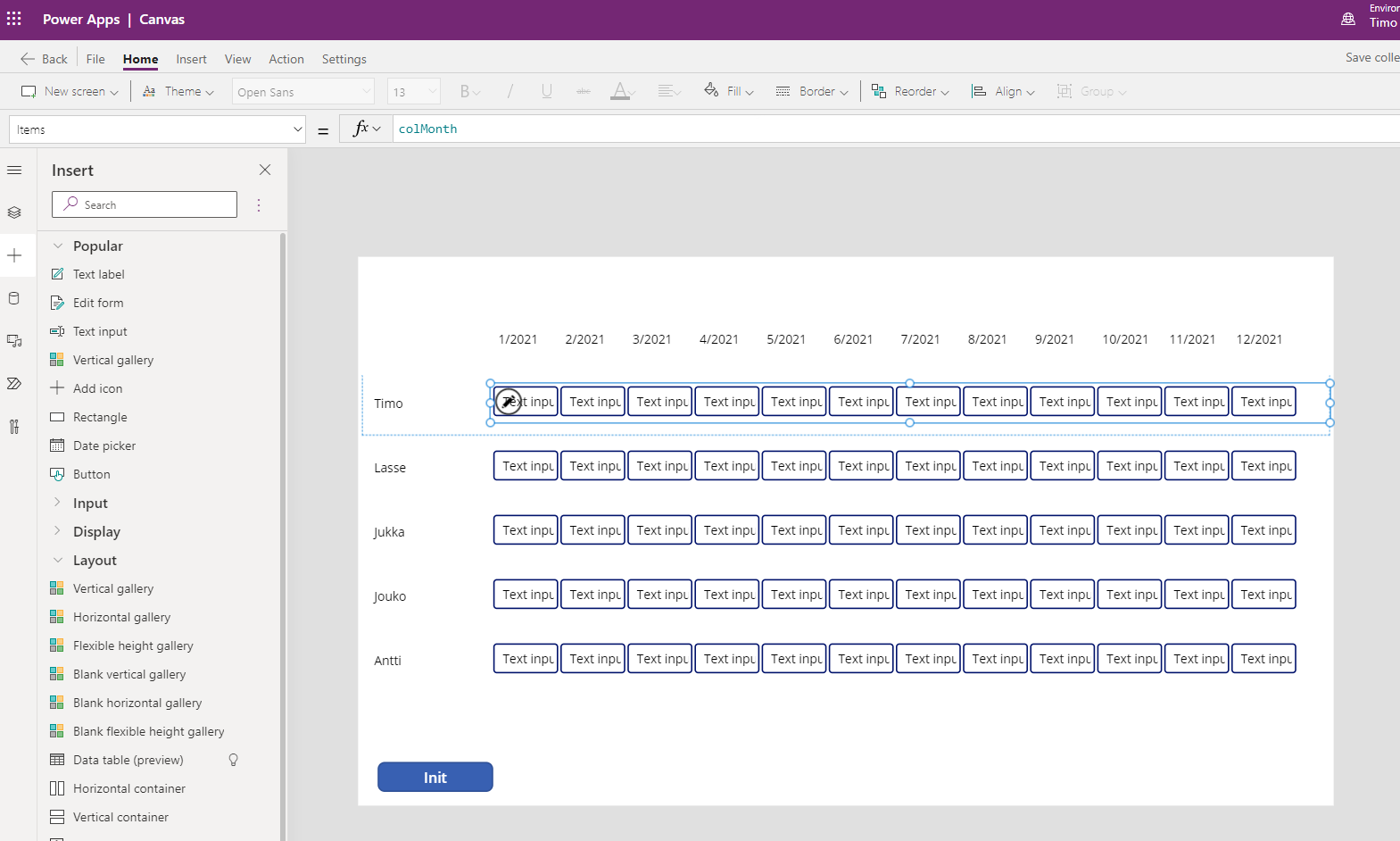This screenshot has width=1400, height=841.
Task: Click the Data table preview lightbulb icon
Action: click(234, 760)
